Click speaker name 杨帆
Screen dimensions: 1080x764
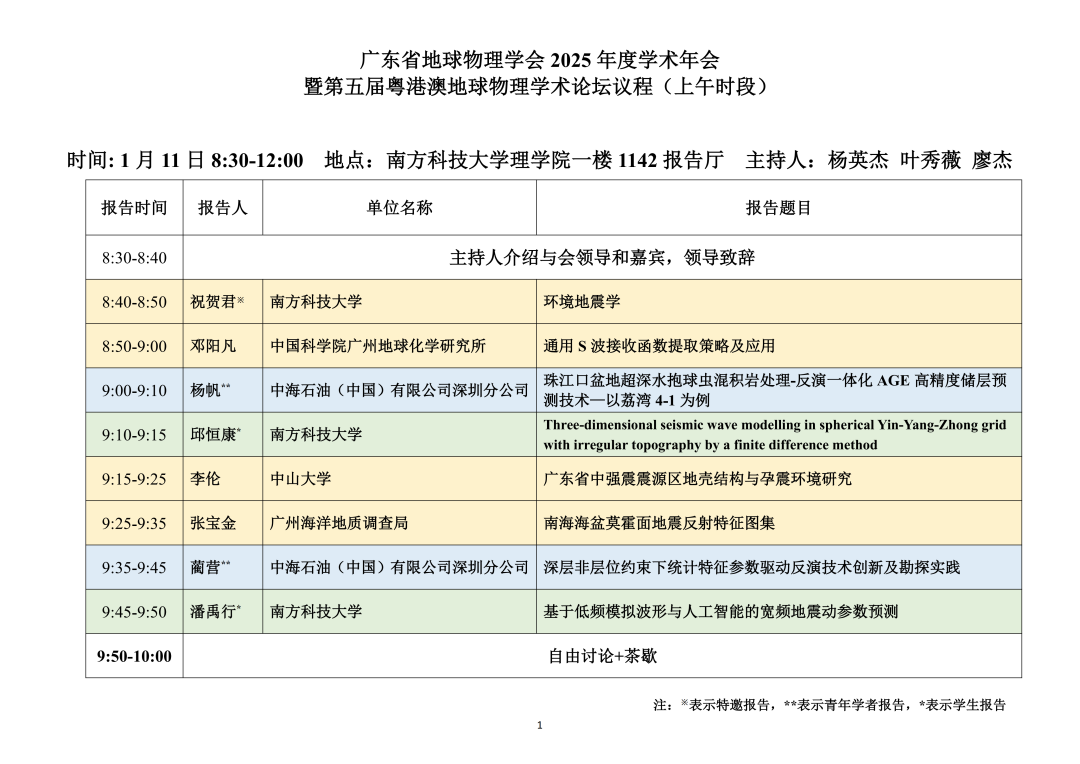click(205, 391)
